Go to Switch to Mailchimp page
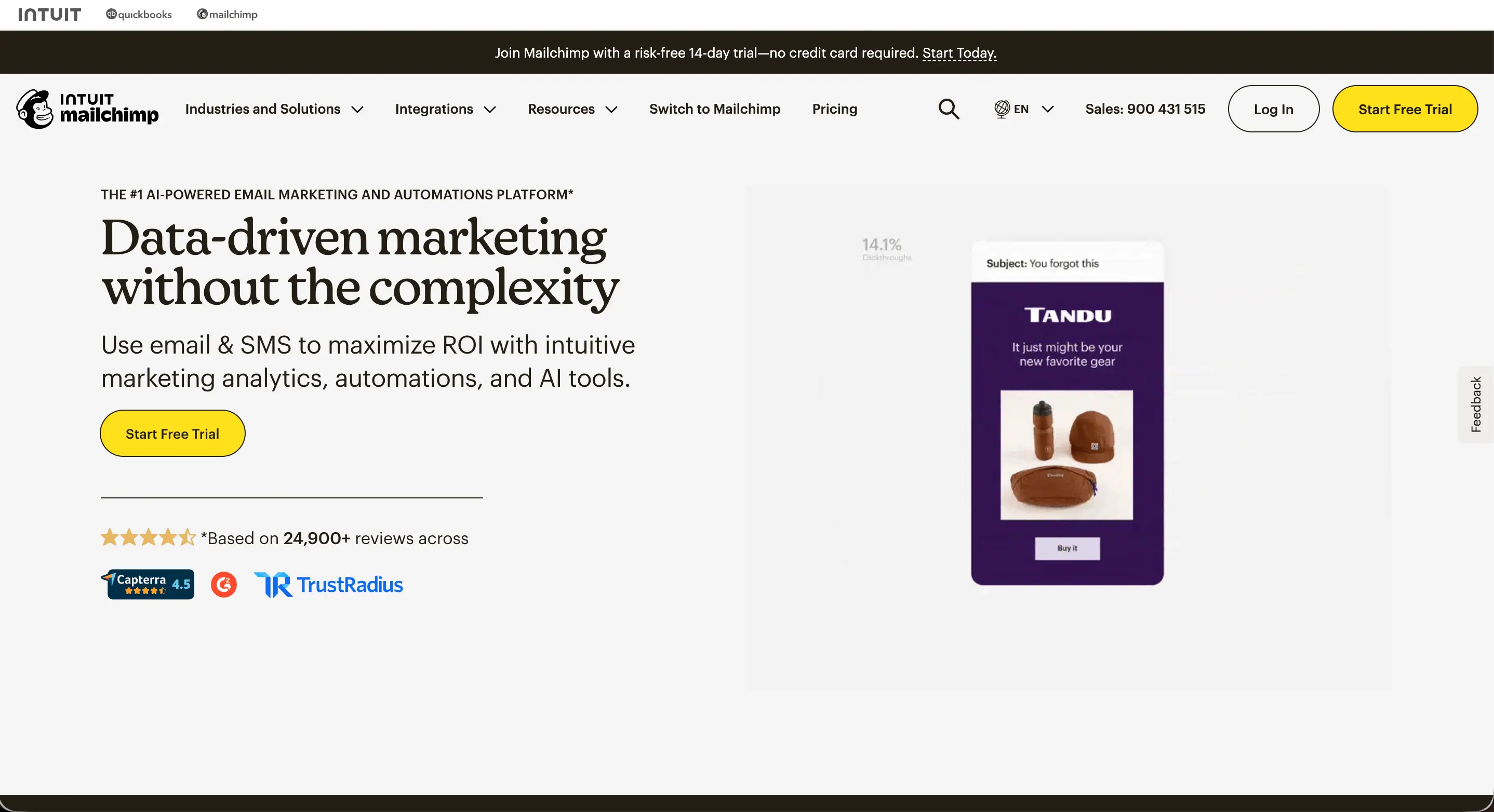Viewport: 1494px width, 812px height. click(714, 109)
